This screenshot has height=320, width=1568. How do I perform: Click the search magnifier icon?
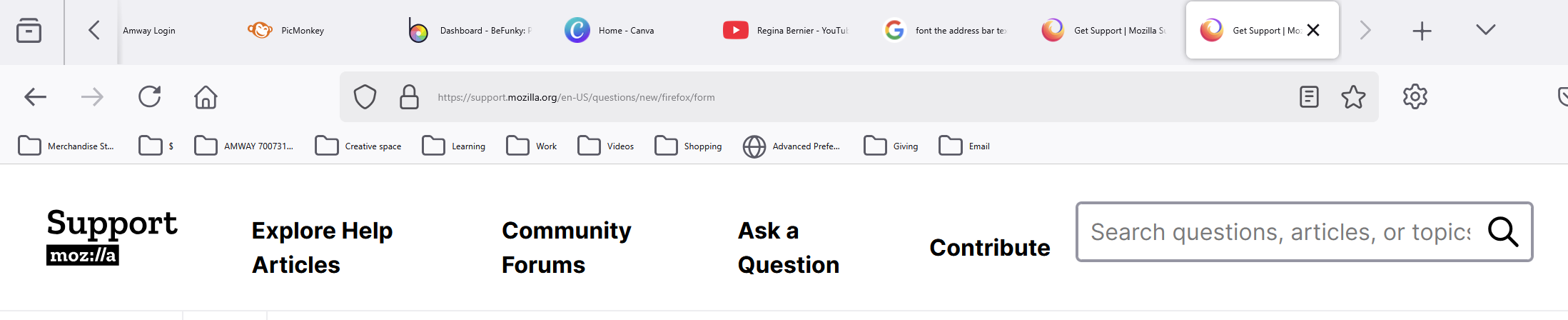coord(1502,231)
